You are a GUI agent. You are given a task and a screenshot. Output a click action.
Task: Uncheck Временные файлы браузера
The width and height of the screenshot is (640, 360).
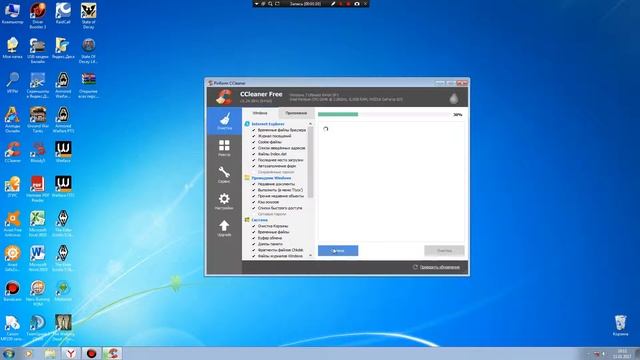click(253, 130)
